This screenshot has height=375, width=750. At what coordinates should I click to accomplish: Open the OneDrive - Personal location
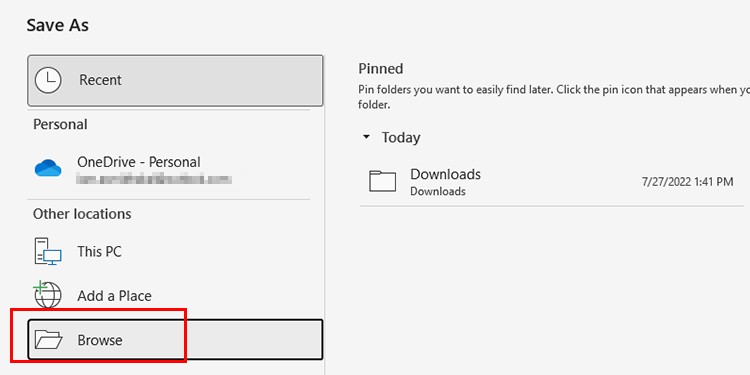click(139, 162)
